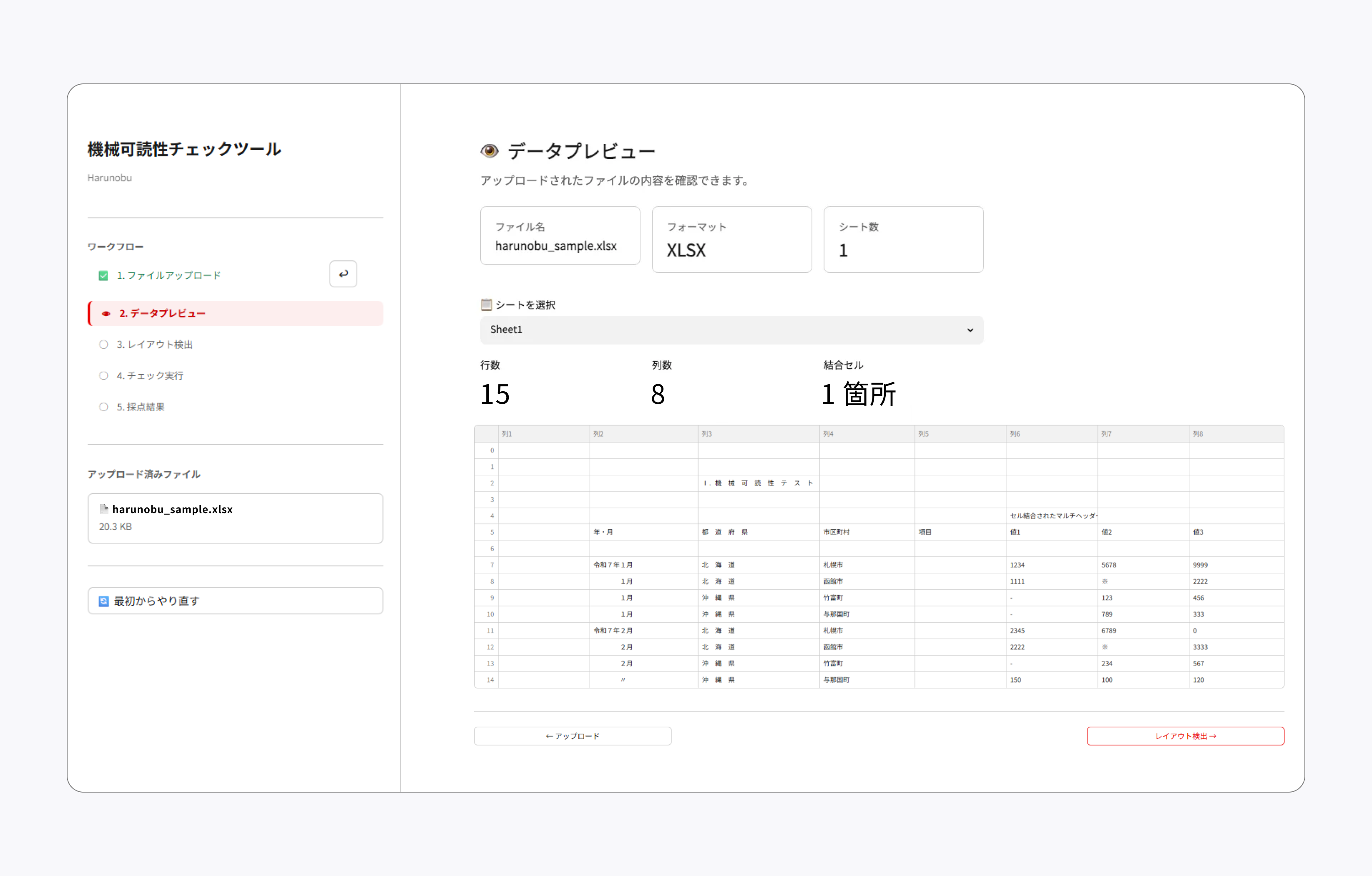This screenshot has width=1372, height=876.
Task: Click the red eye icon in step 2
Action: click(106, 313)
